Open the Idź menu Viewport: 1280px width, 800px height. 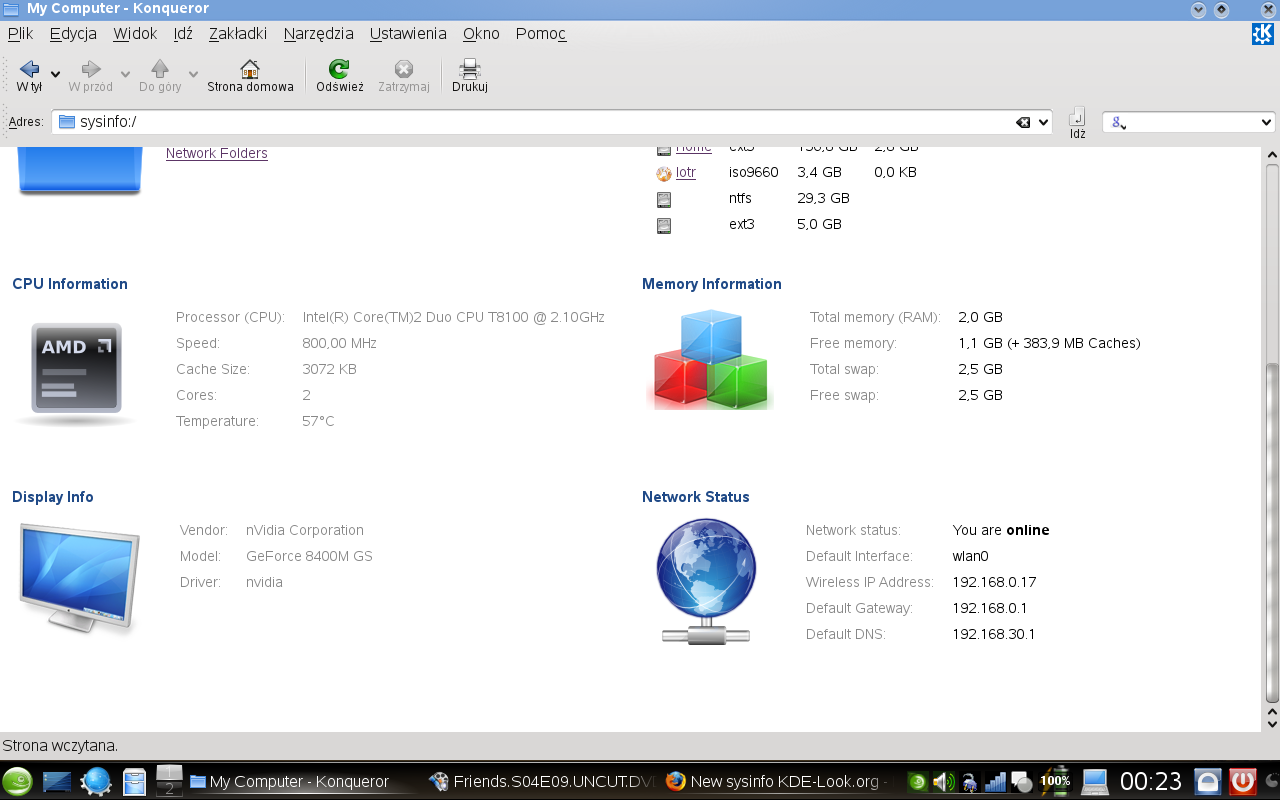tap(183, 33)
